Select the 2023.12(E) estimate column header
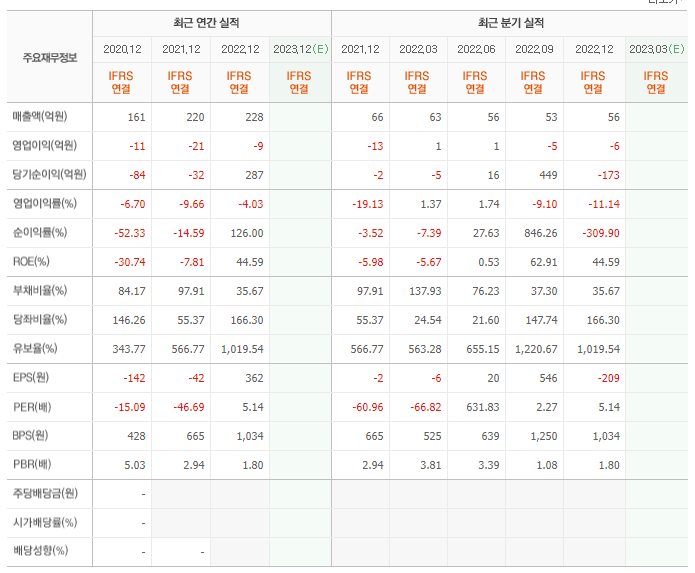This screenshot has width=695, height=573. pos(301,49)
